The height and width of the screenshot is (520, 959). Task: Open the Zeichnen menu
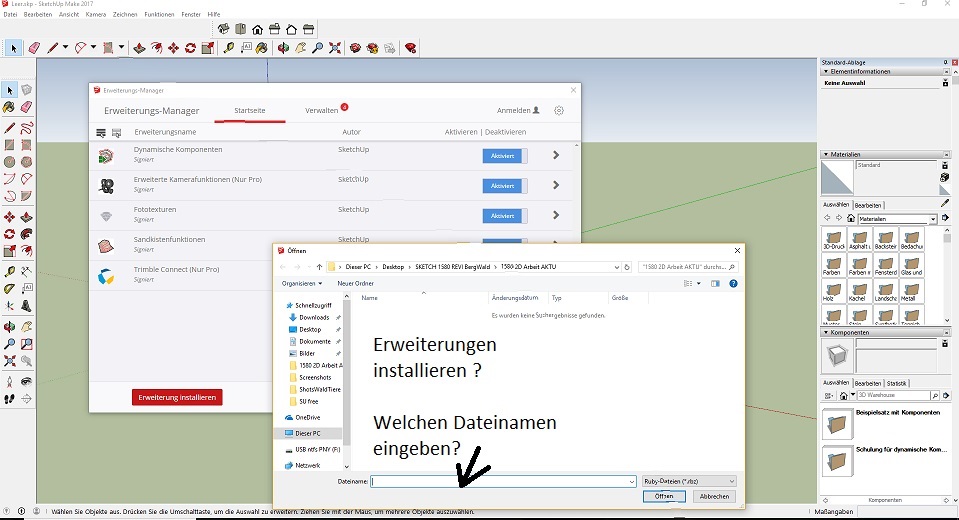click(x=125, y=15)
